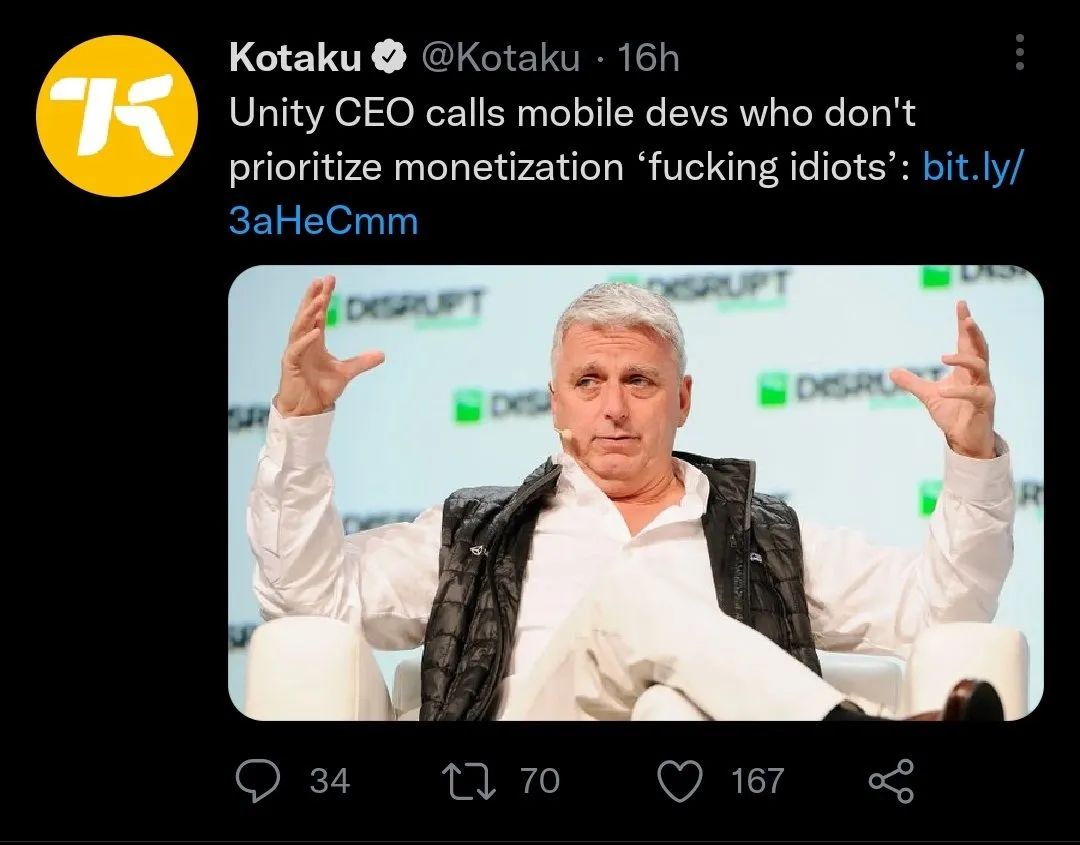1080x845 pixels.
Task: Open the three-dot more options menu
Action: click(x=1021, y=52)
